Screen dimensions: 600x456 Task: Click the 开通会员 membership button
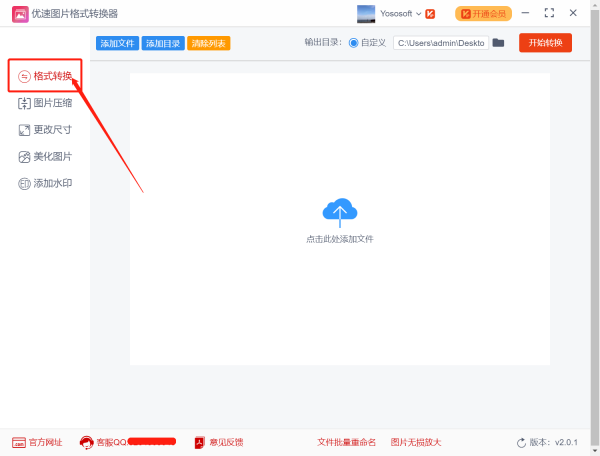point(483,14)
